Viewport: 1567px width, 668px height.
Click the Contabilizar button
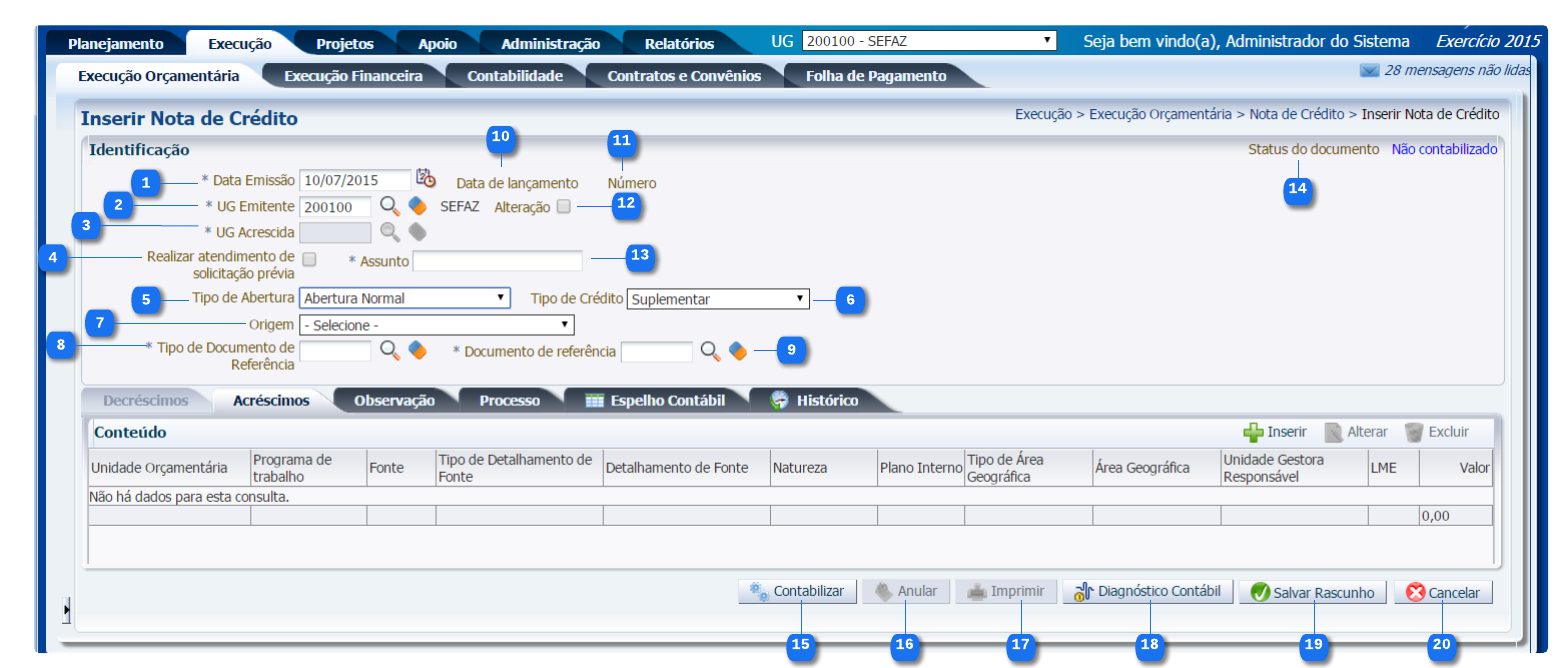(798, 591)
